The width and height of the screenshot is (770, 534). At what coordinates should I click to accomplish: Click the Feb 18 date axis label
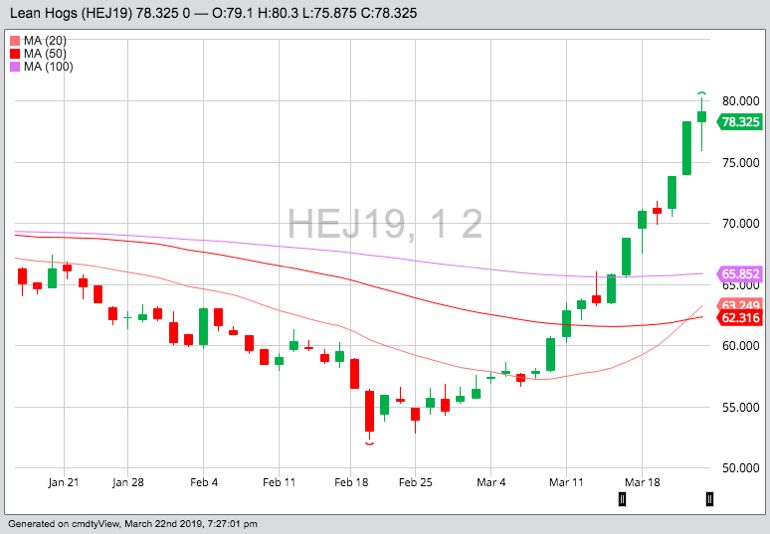tap(353, 482)
